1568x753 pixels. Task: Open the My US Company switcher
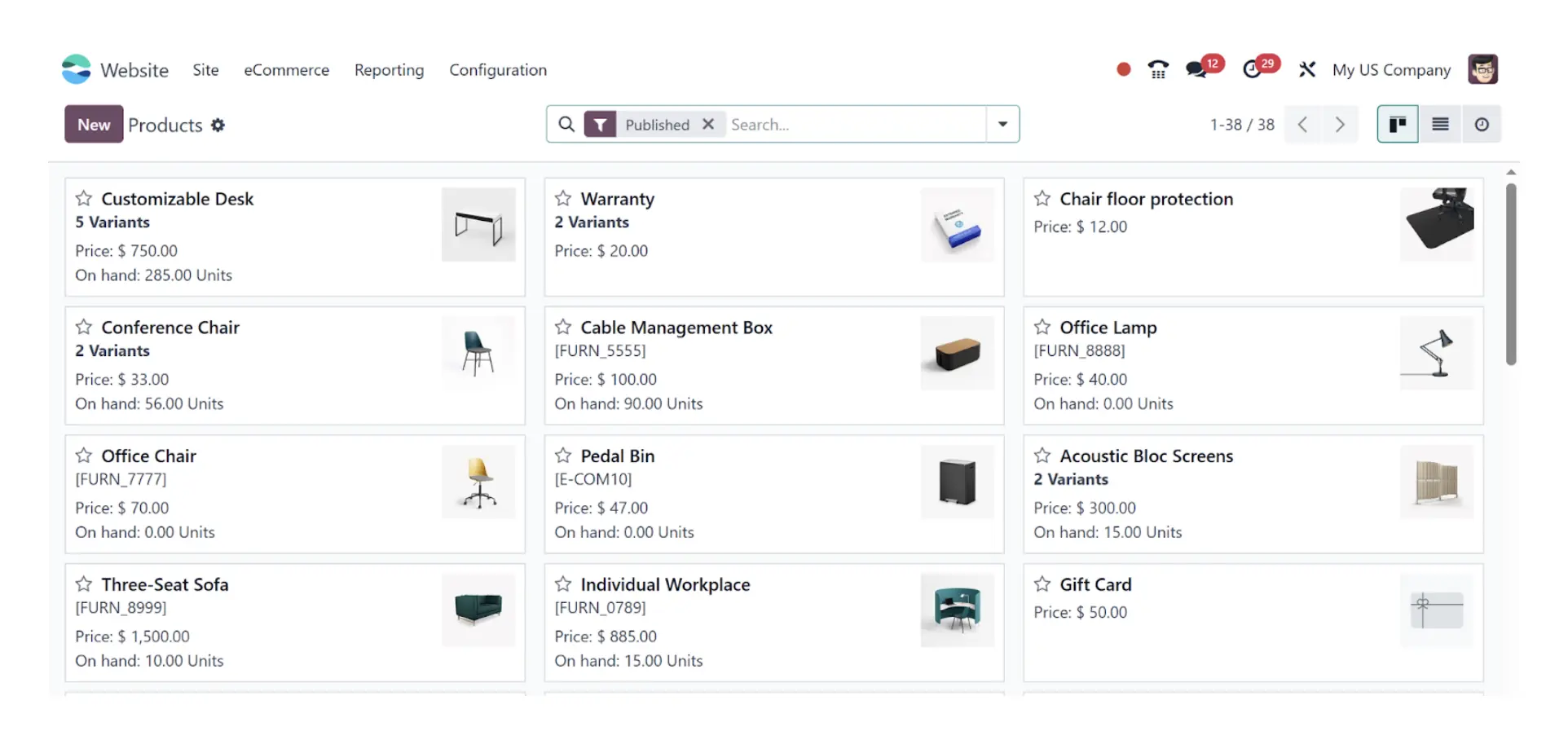tap(1391, 70)
